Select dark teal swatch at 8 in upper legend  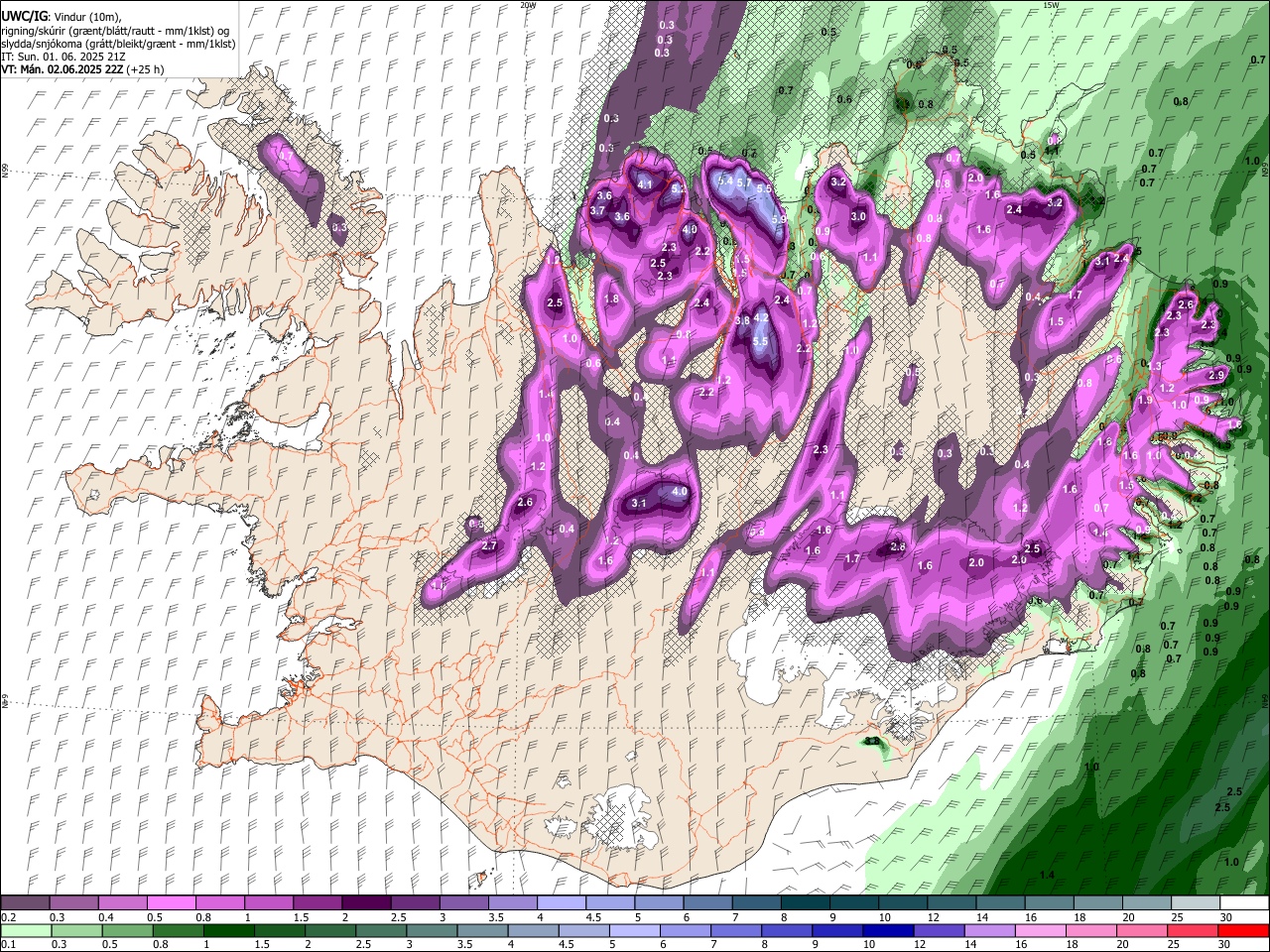pos(805,903)
